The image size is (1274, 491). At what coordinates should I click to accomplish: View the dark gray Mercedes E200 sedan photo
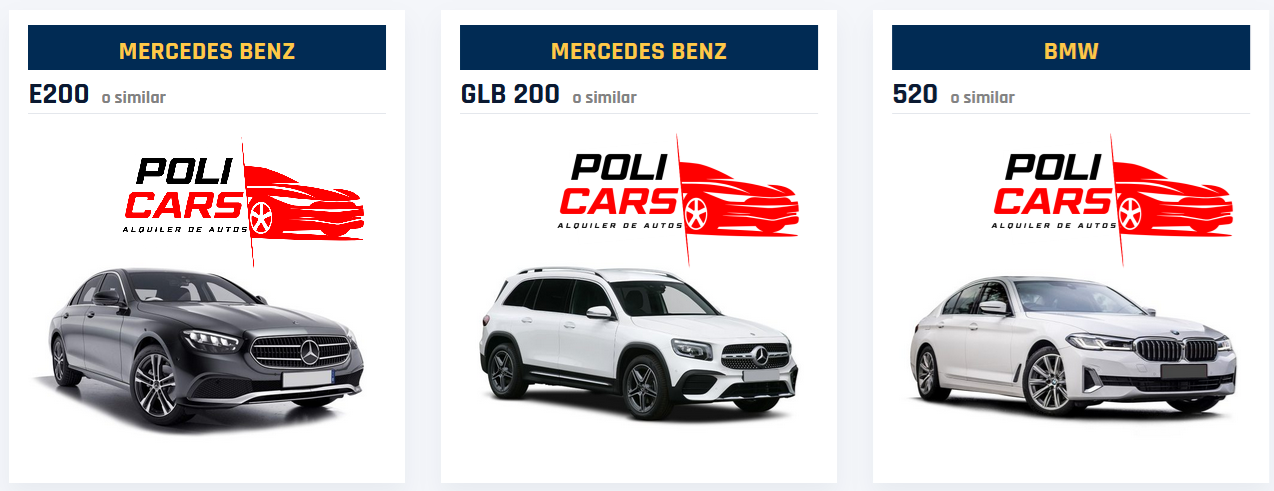205,346
